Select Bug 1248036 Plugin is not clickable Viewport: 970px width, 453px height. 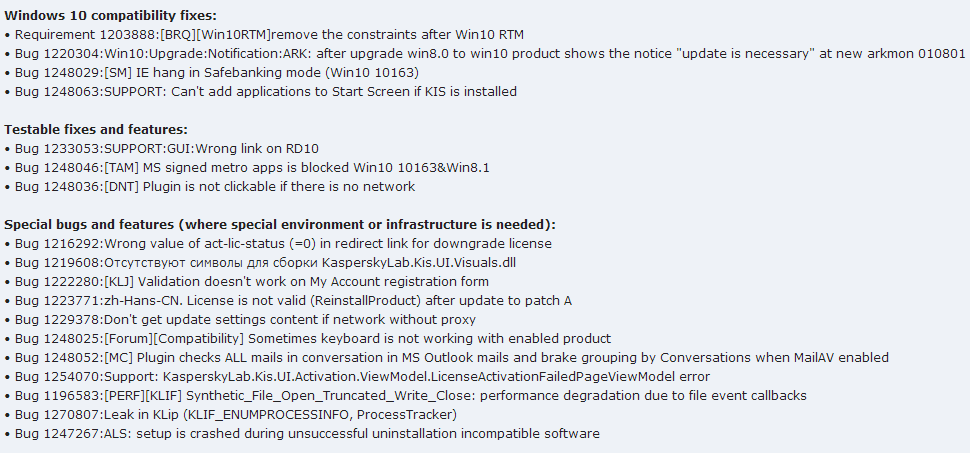coord(210,186)
